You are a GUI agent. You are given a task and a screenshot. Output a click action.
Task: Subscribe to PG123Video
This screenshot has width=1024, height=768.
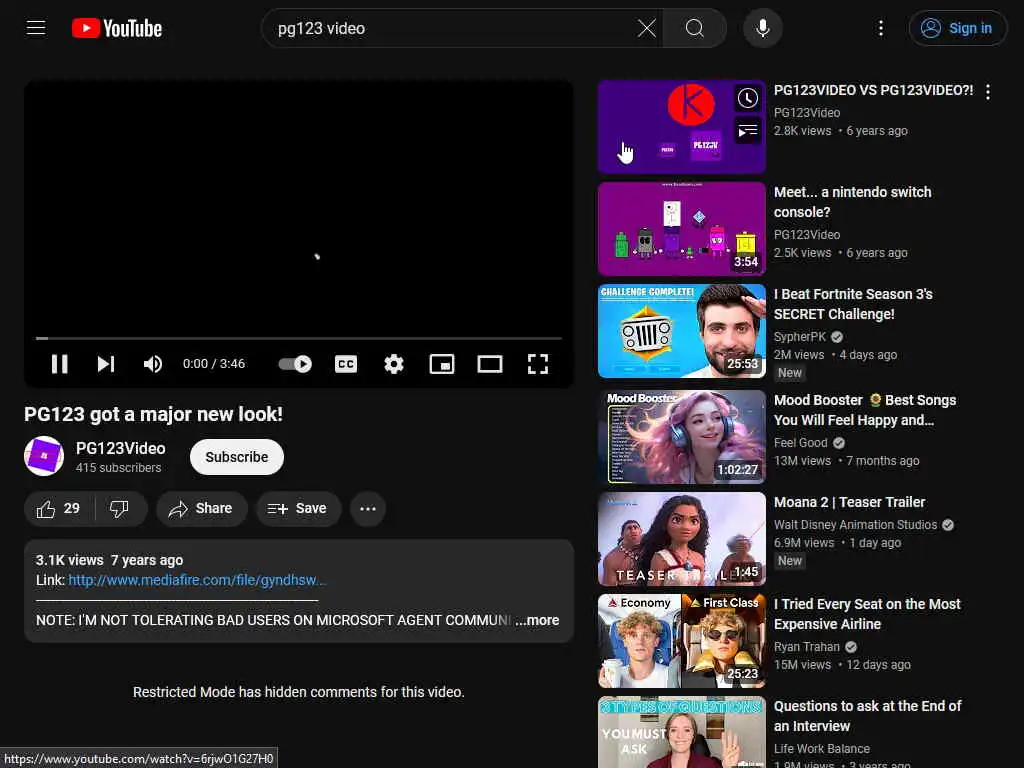pos(236,456)
